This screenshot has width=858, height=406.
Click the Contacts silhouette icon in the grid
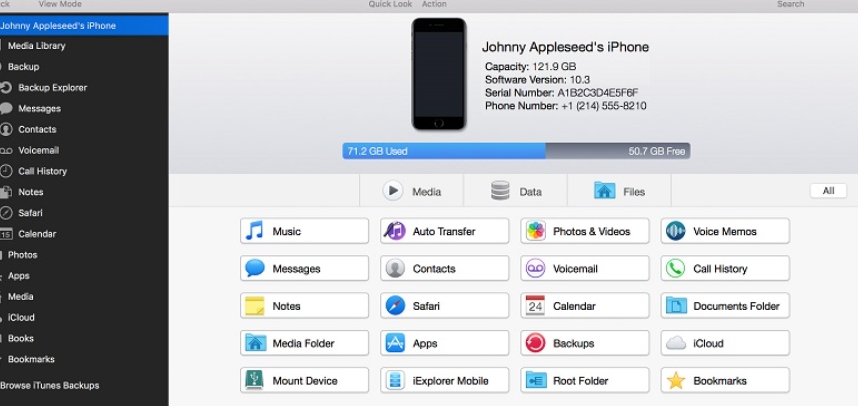click(x=395, y=269)
